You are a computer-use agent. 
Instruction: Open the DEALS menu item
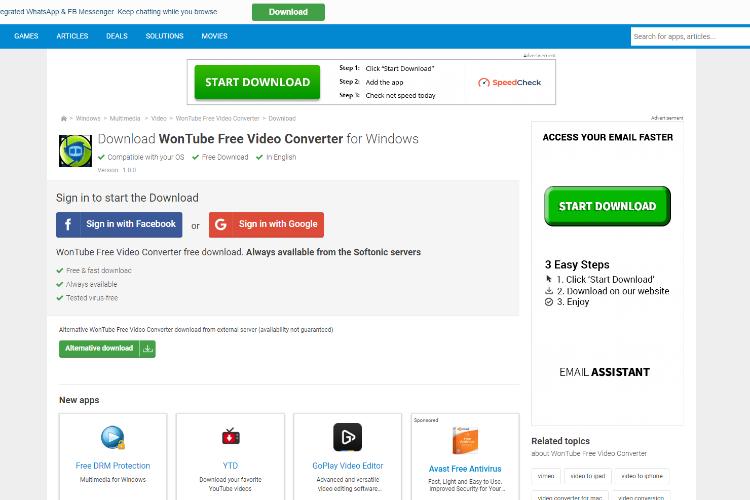coord(117,36)
